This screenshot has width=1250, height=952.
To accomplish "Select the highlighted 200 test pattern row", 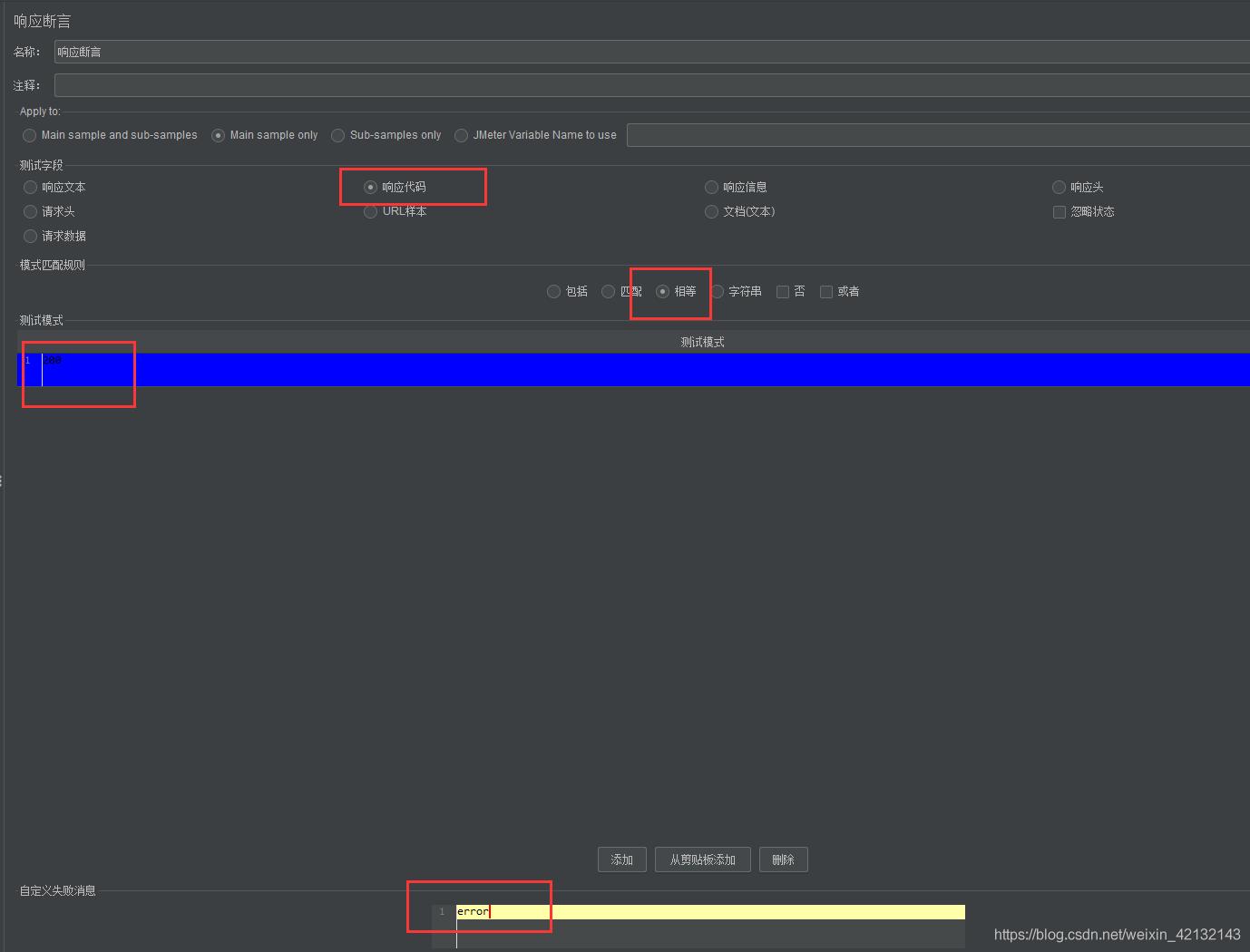I will click(x=633, y=370).
